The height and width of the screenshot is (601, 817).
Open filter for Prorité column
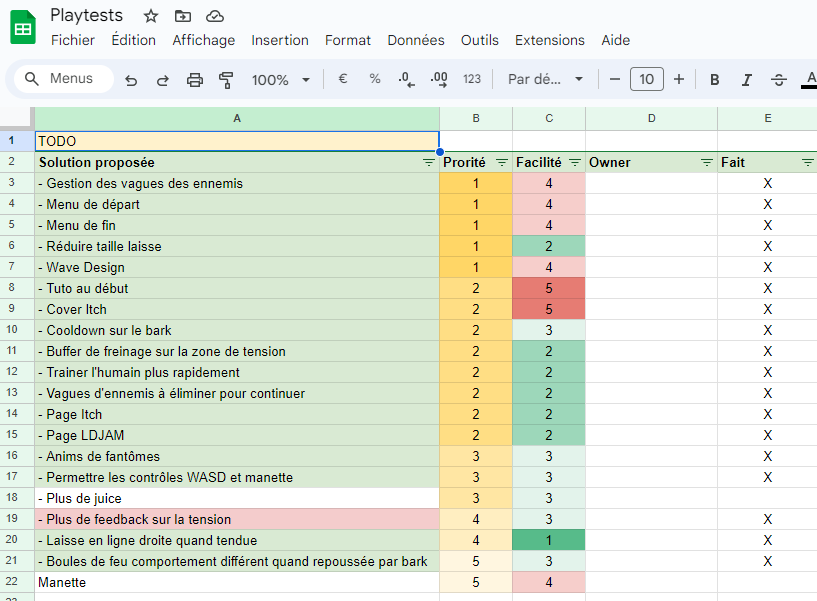click(x=502, y=163)
